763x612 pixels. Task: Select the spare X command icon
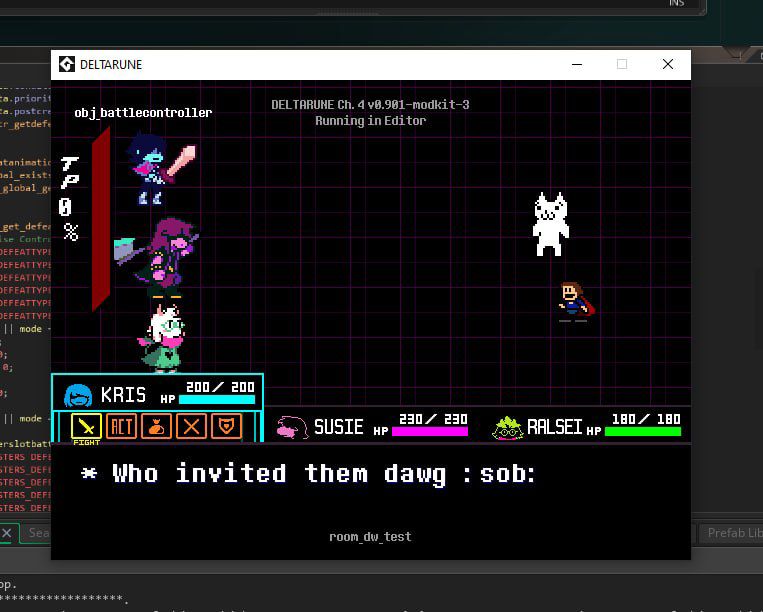[191, 426]
